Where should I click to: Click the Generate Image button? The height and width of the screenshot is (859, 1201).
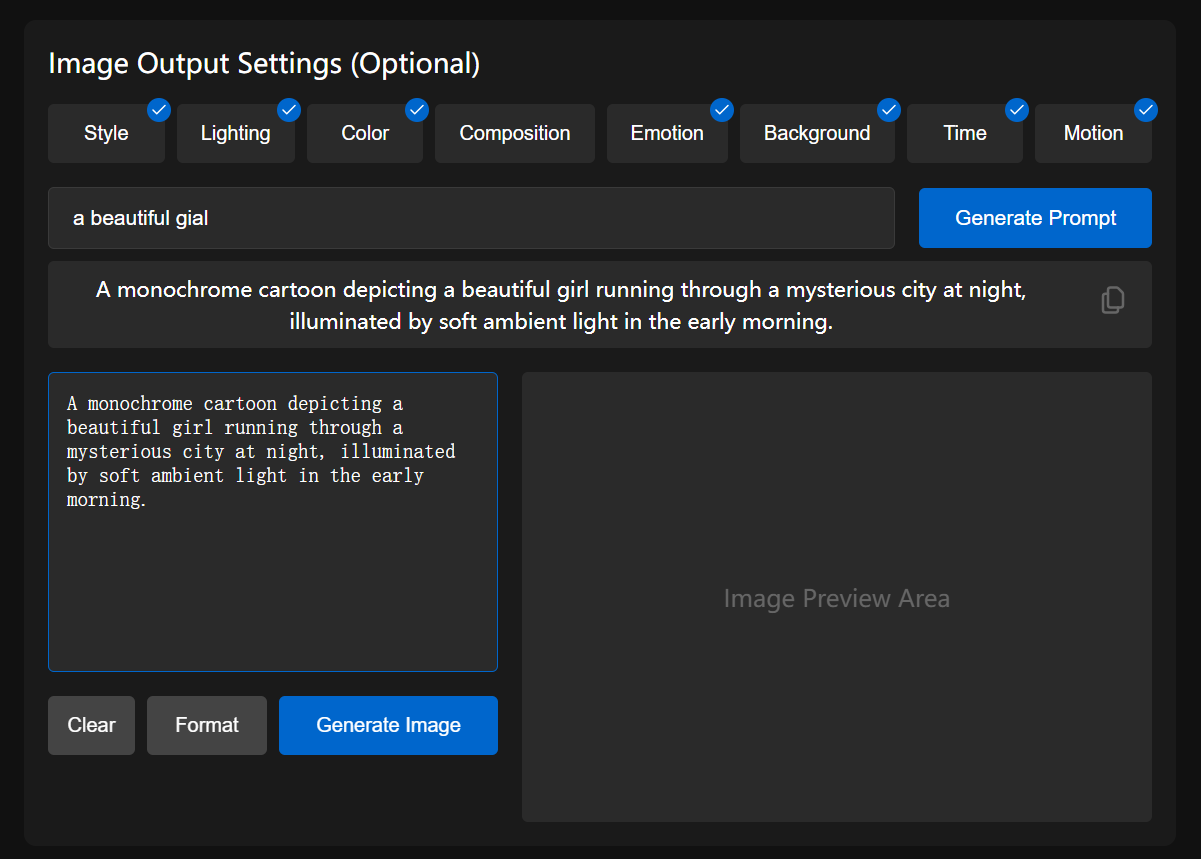pyautogui.click(x=388, y=725)
